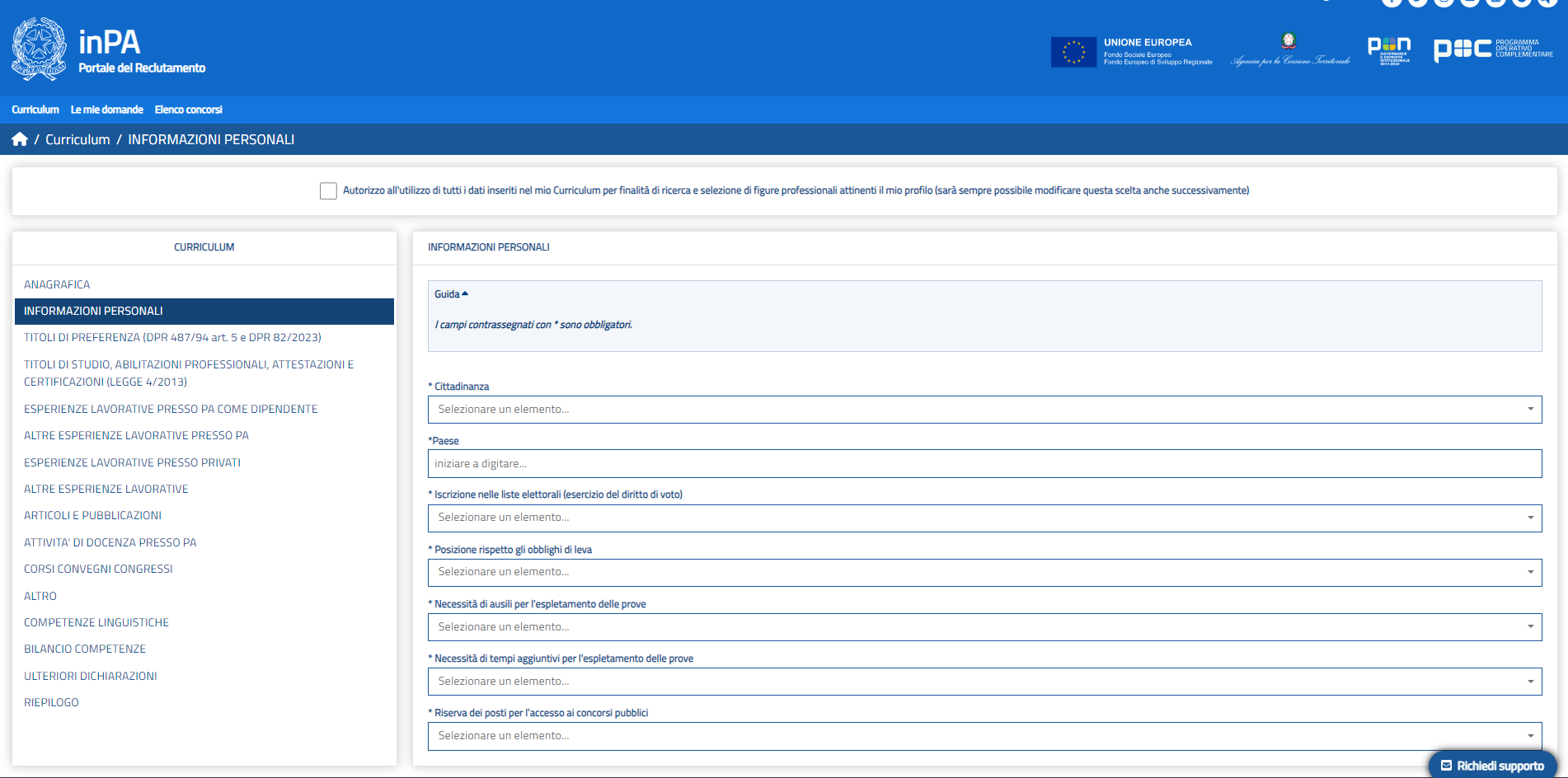Open the Posizione rispetto obblighi di leva dropdown
The height and width of the screenshot is (778, 1568).
click(984, 572)
